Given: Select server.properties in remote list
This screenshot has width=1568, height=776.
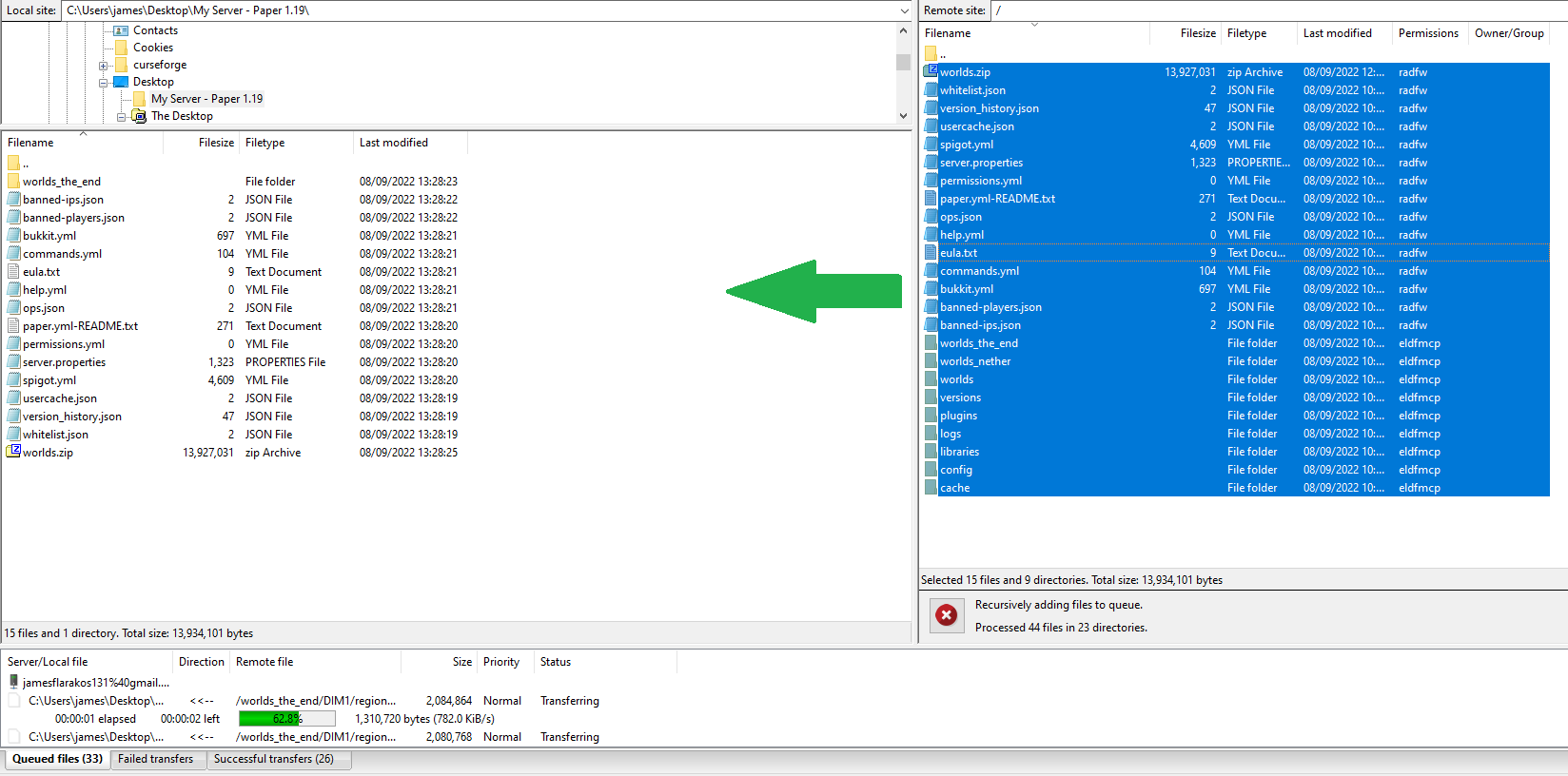Looking at the screenshot, I should (1236, 162).
